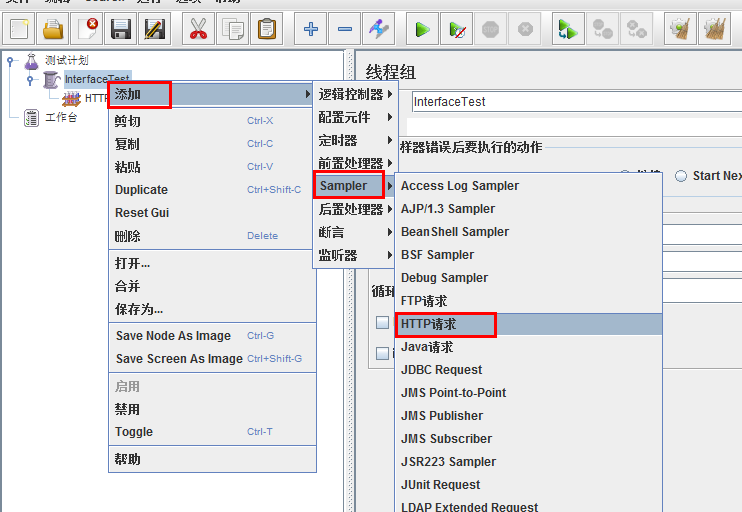The image size is (742, 512).
Task: Click the Start no pauses icon
Action: (456, 29)
